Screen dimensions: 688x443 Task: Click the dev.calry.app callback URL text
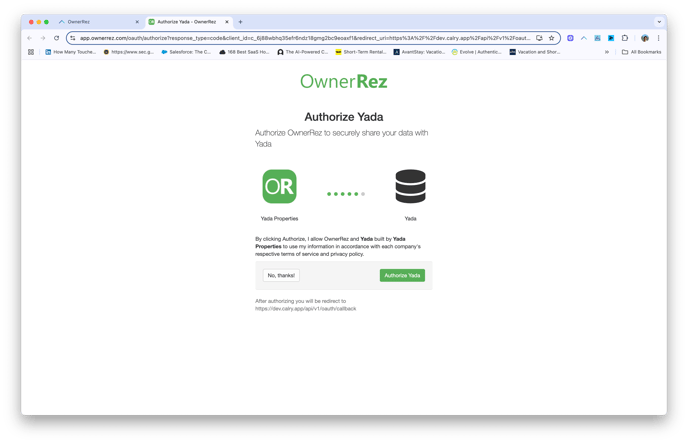coord(305,309)
